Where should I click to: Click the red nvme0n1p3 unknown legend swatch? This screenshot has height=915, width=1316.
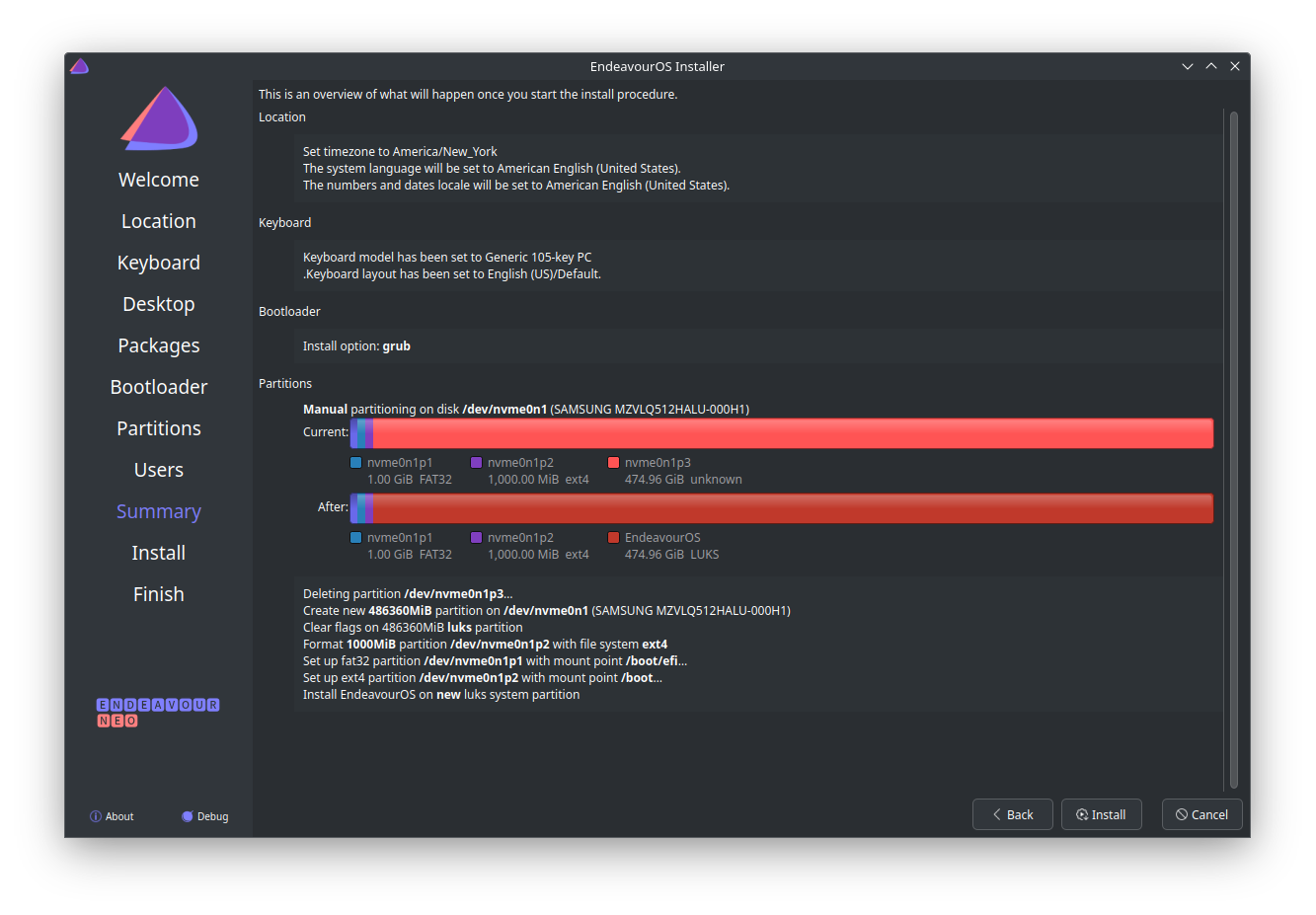tap(613, 462)
